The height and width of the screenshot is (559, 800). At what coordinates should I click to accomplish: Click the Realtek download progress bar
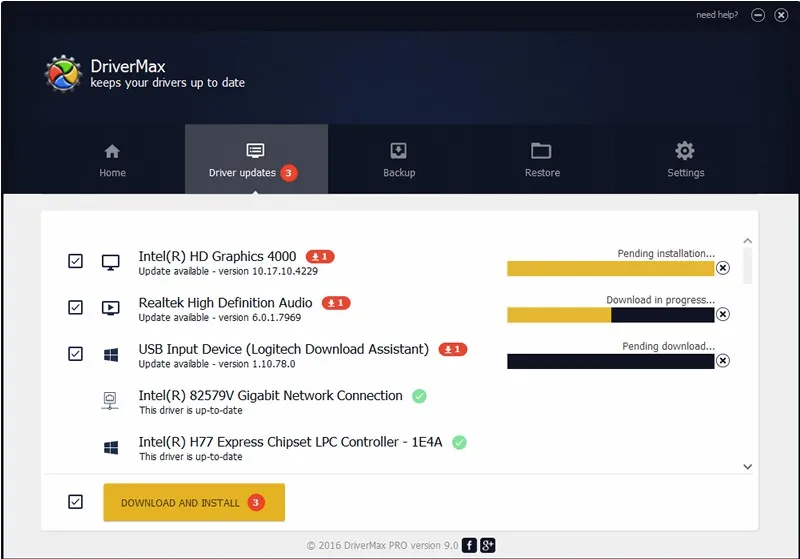pyautogui.click(x=610, y=315)
